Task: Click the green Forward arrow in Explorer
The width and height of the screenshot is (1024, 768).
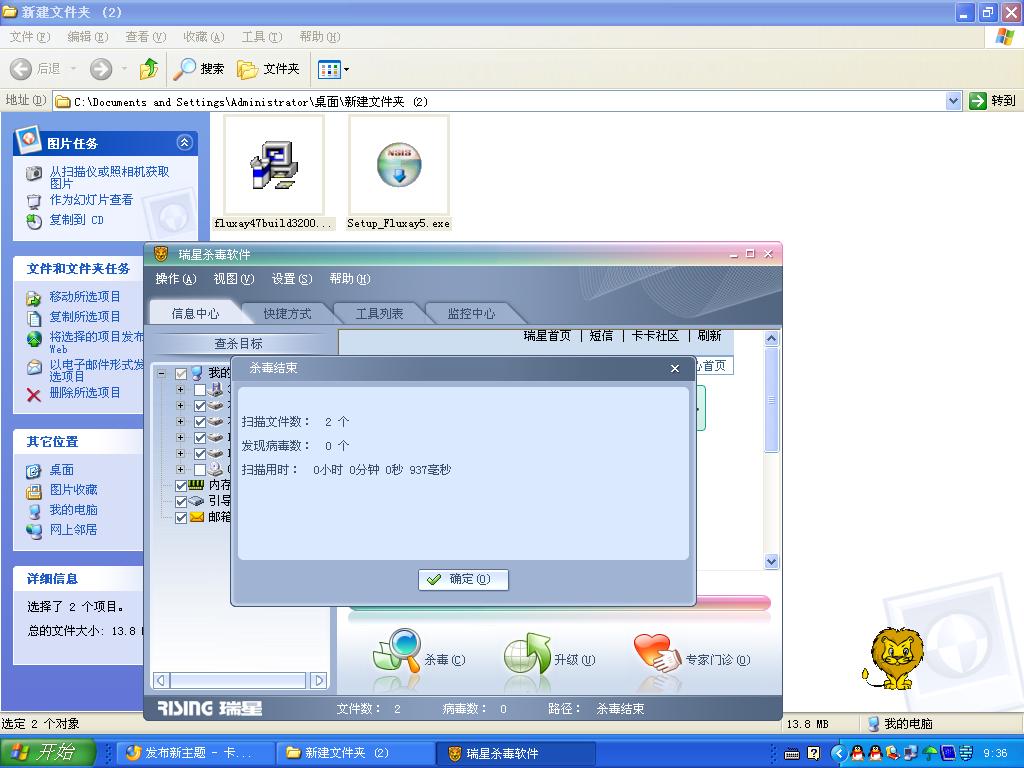Action: click(x=101, y=69)
